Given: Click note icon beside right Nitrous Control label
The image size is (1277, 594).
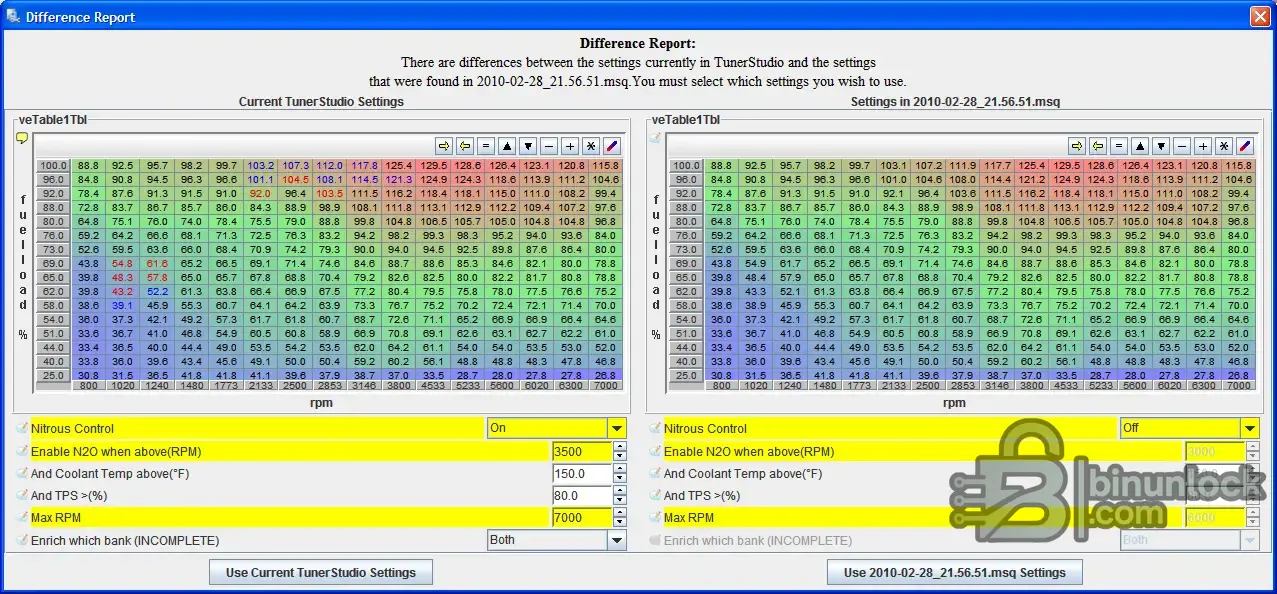Looking at the screenshot, I should (655, 428).
